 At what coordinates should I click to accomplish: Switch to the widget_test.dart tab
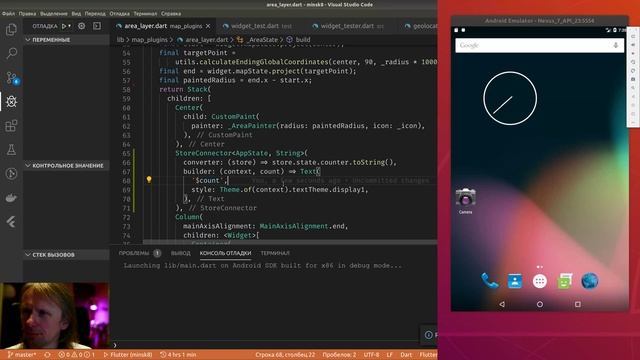point(260,26)
